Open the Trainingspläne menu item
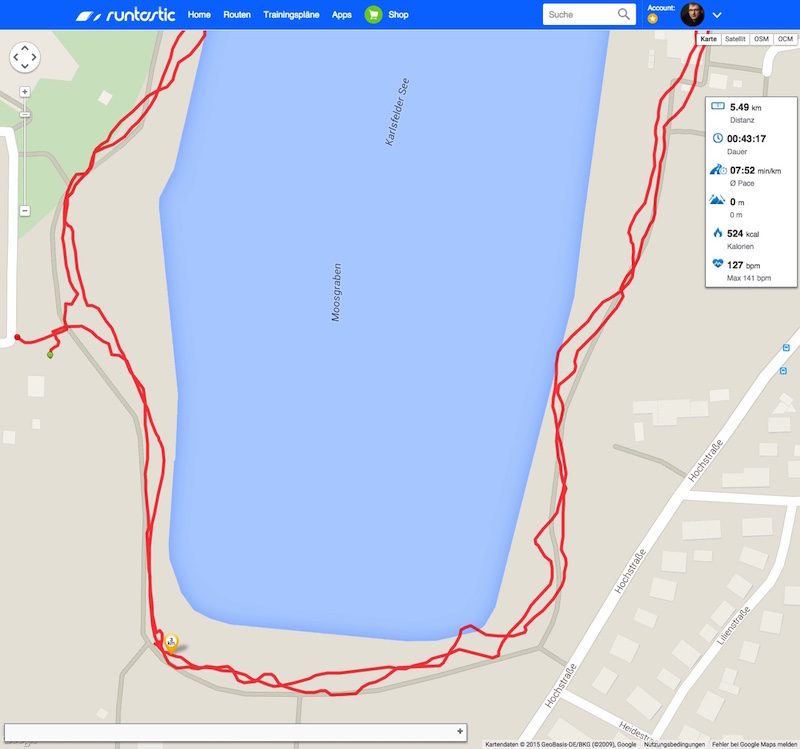Screen dimensions: 800x749 click(x=291, y=15)
